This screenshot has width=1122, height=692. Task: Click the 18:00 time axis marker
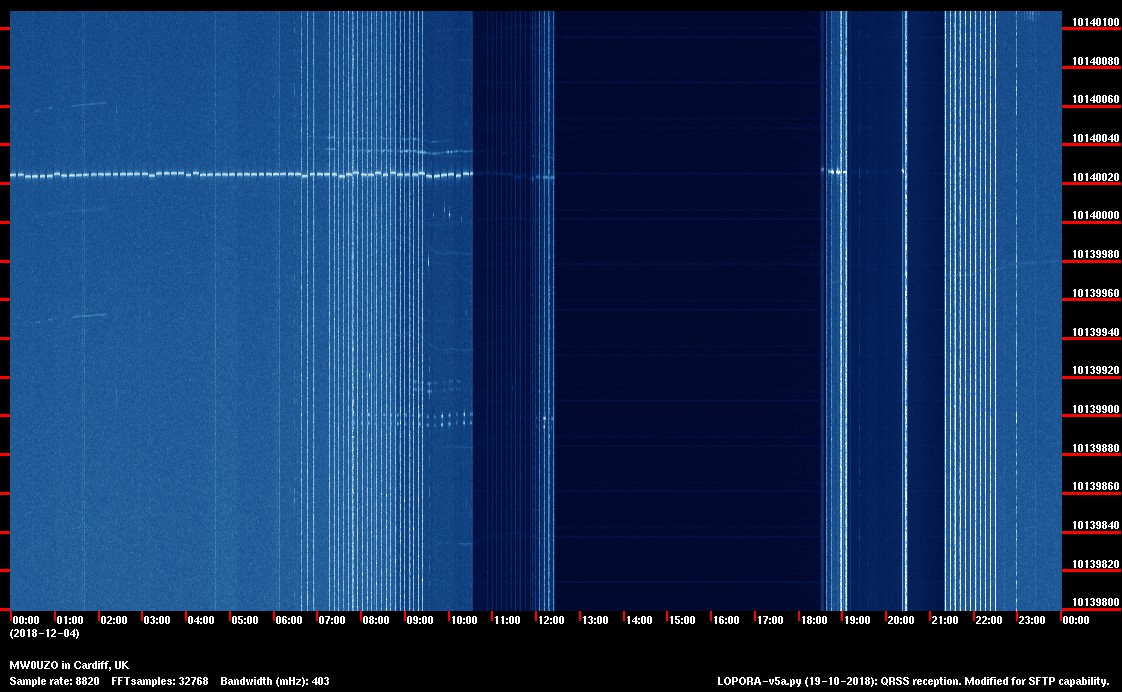[814, 621]
